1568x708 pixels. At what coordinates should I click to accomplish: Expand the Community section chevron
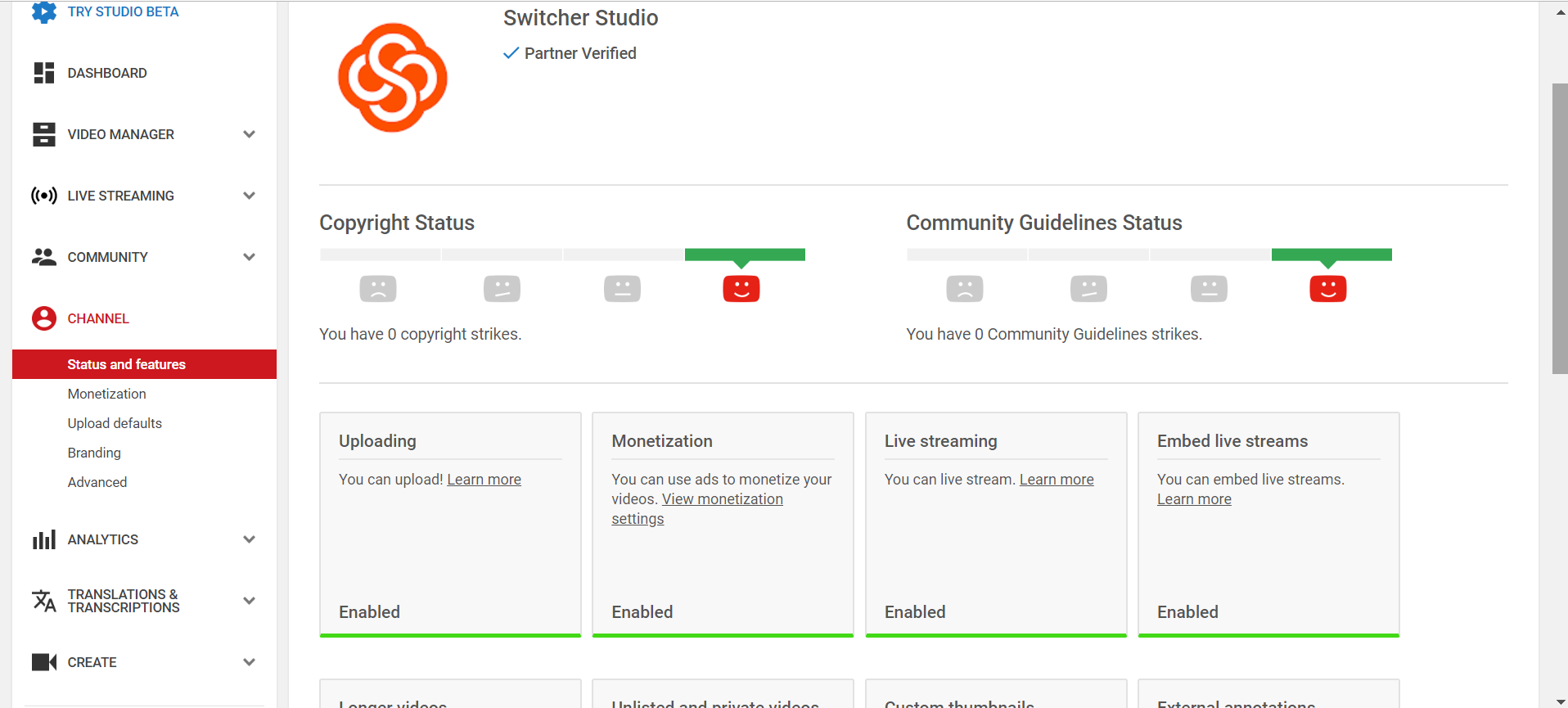coord(250,257)
